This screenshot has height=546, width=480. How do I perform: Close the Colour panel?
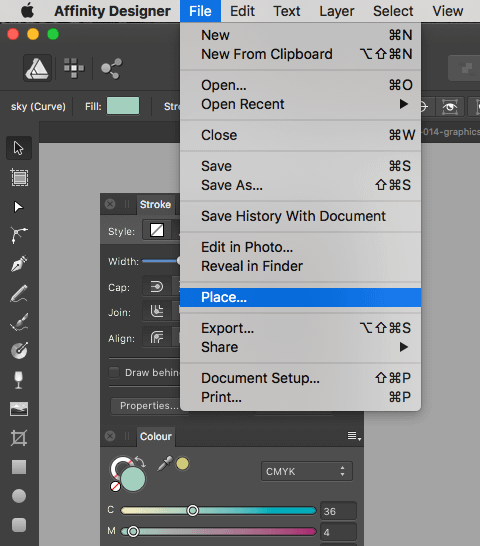click(110, 436)
